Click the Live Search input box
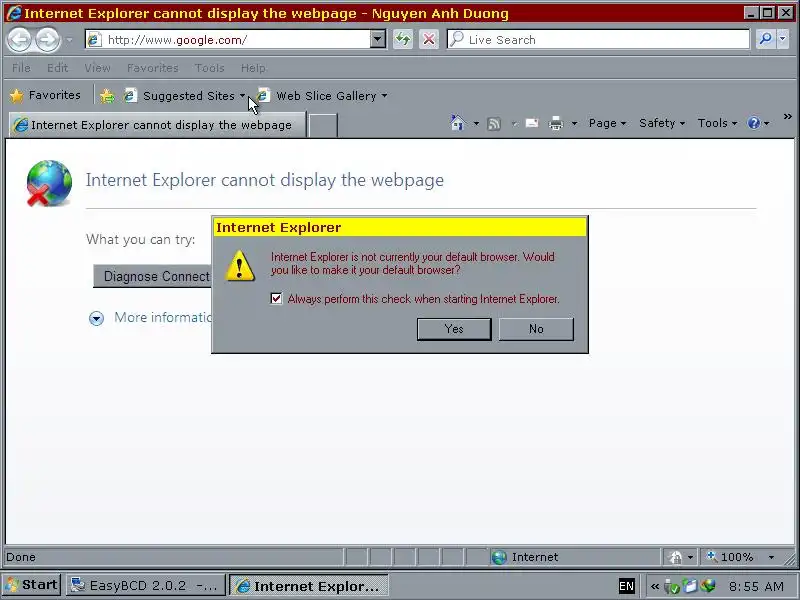Image resolution: width=800 pixels, height=600 pixels. [x=598, y=40]
